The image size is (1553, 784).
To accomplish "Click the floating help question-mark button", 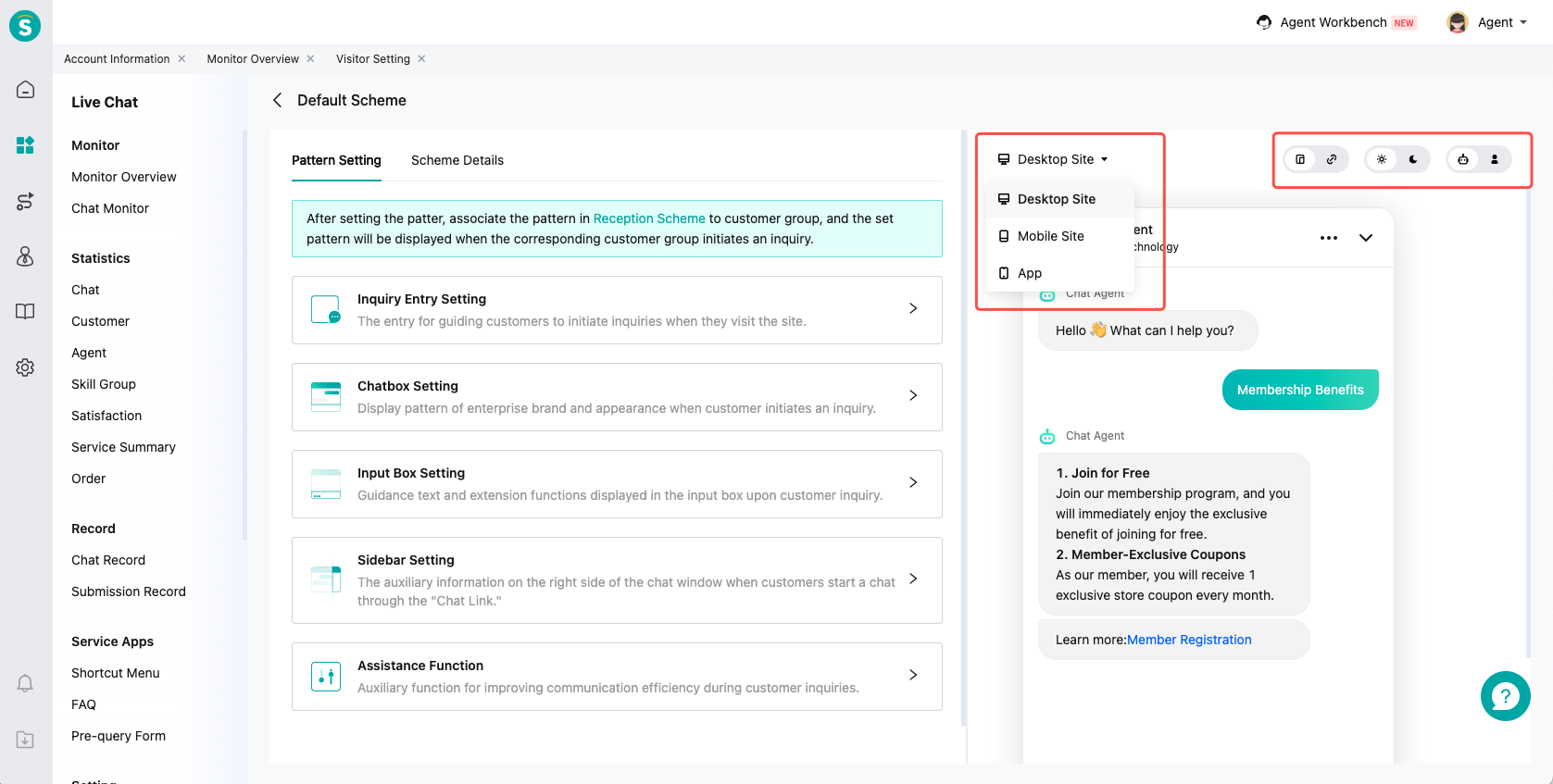I will (1505, 696).
